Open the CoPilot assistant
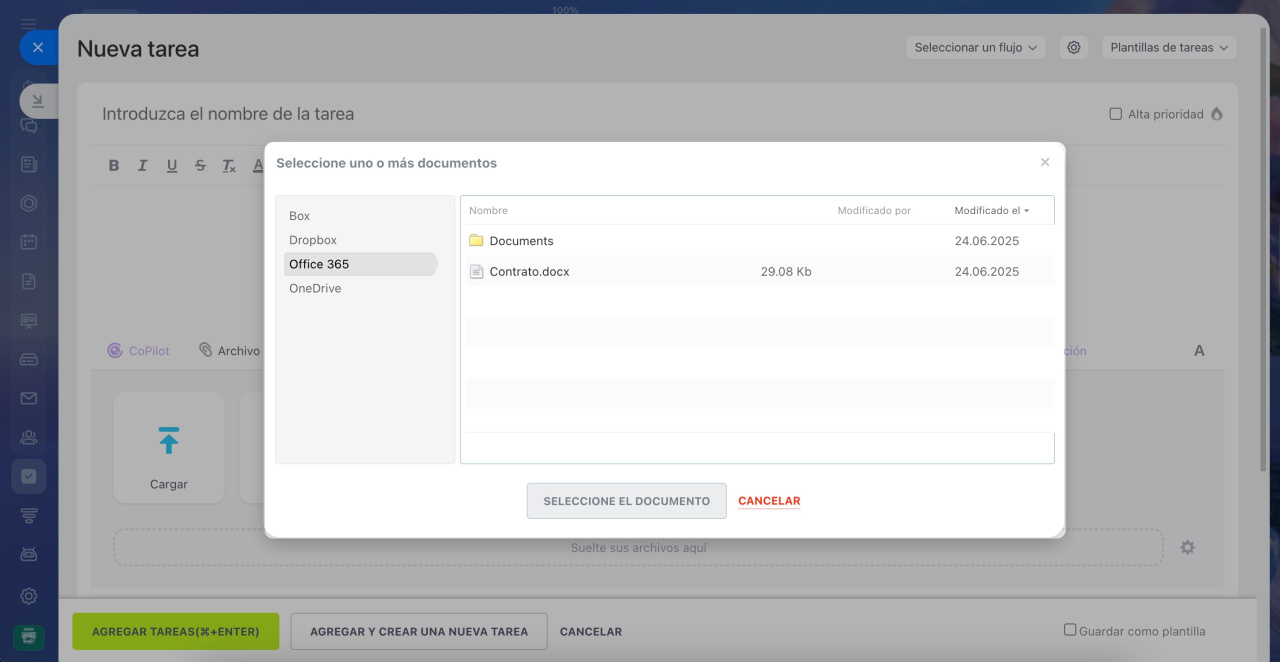This screenshot has width=1280, height=662. click(139, 351)
